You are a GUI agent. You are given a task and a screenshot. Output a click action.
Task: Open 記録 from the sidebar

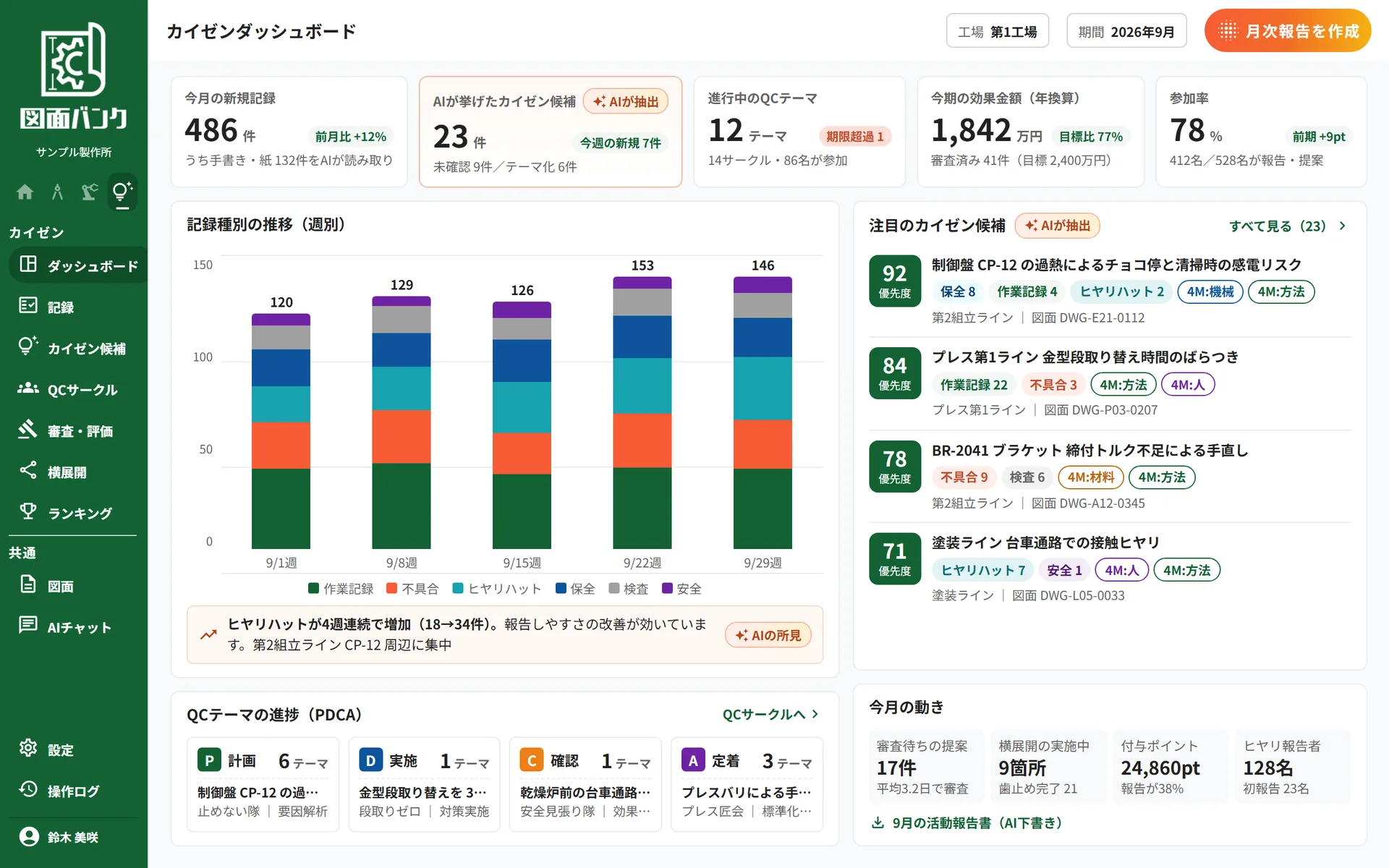coord(74,307)
